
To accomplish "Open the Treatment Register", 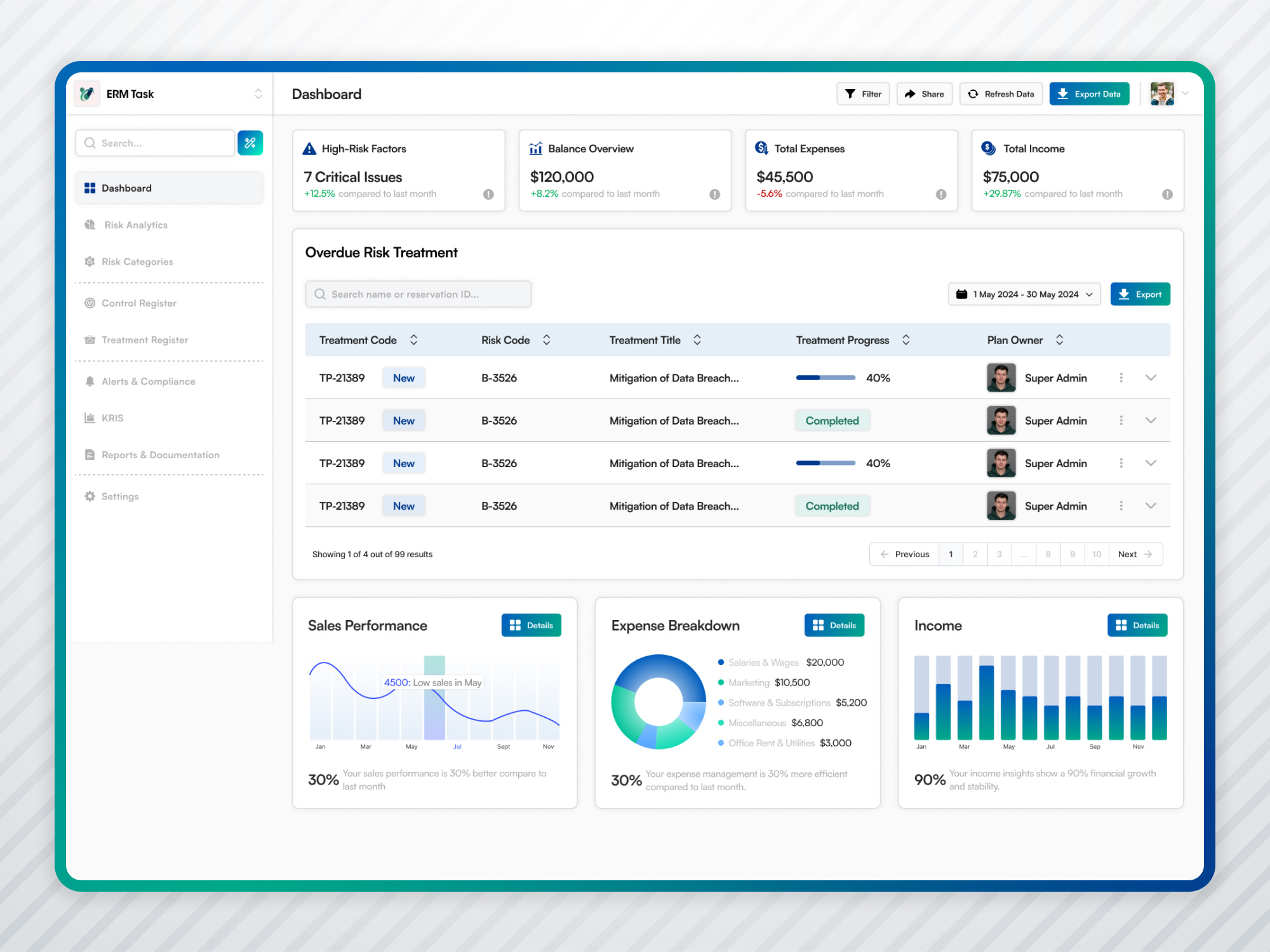I will click(144, 340).
